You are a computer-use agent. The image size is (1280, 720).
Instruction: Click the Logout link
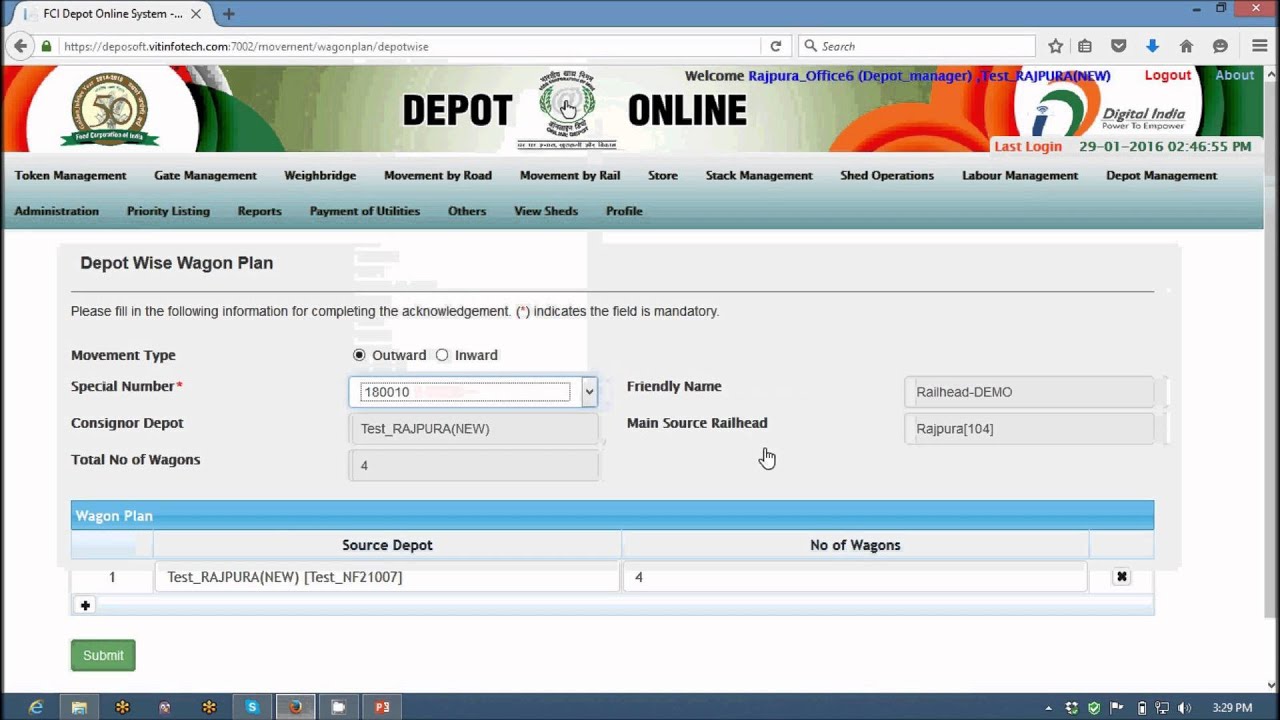[1167, 75]
